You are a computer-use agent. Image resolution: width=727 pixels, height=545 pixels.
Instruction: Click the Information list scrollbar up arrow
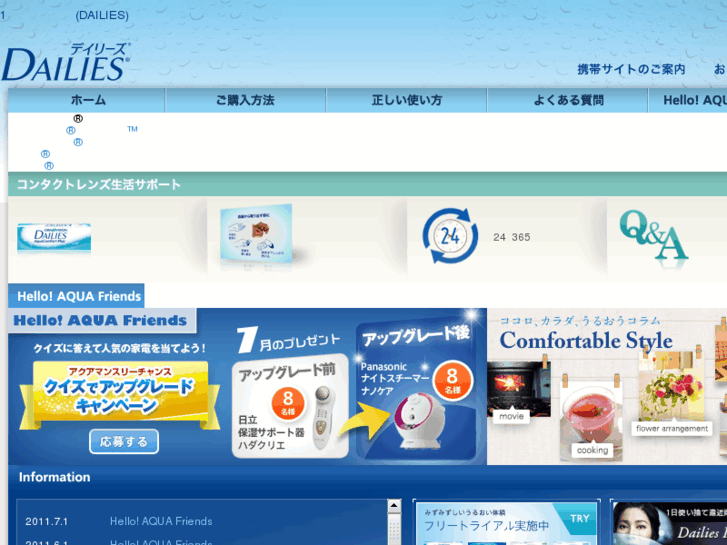click(x=394, y=506)
